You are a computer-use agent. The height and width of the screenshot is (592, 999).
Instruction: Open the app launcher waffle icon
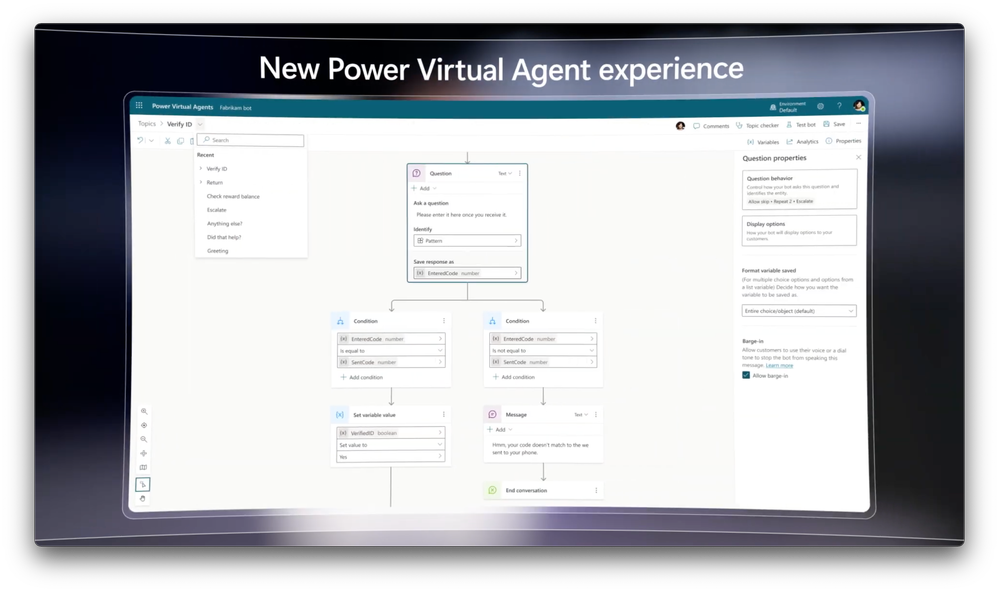[x=139, y=105]
